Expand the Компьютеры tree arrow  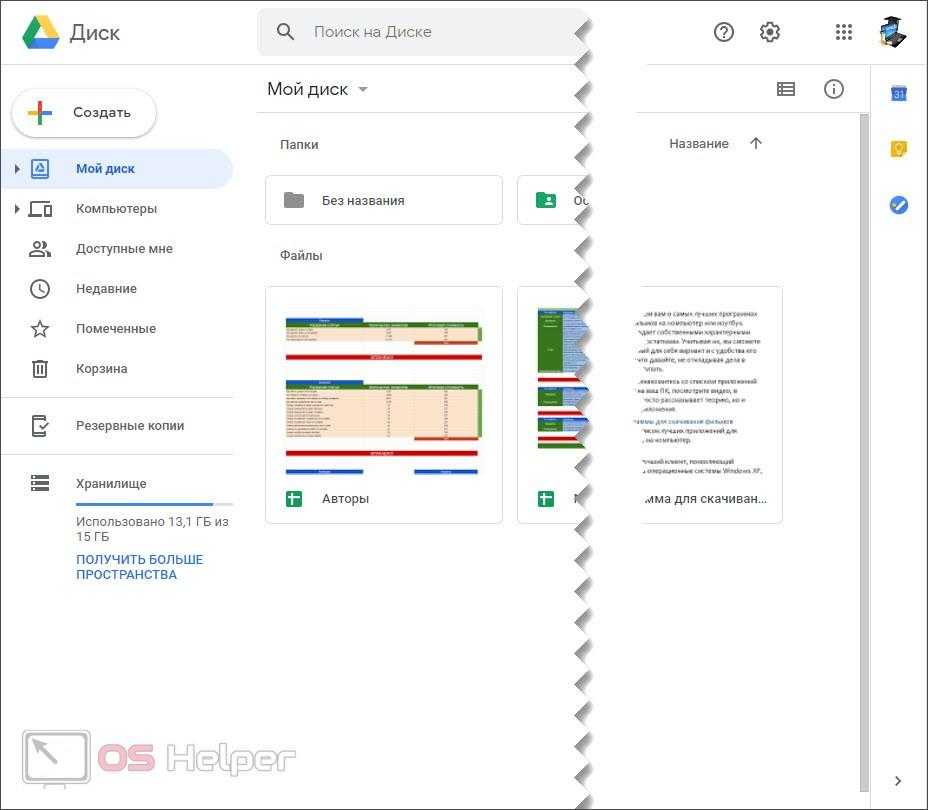17,209
